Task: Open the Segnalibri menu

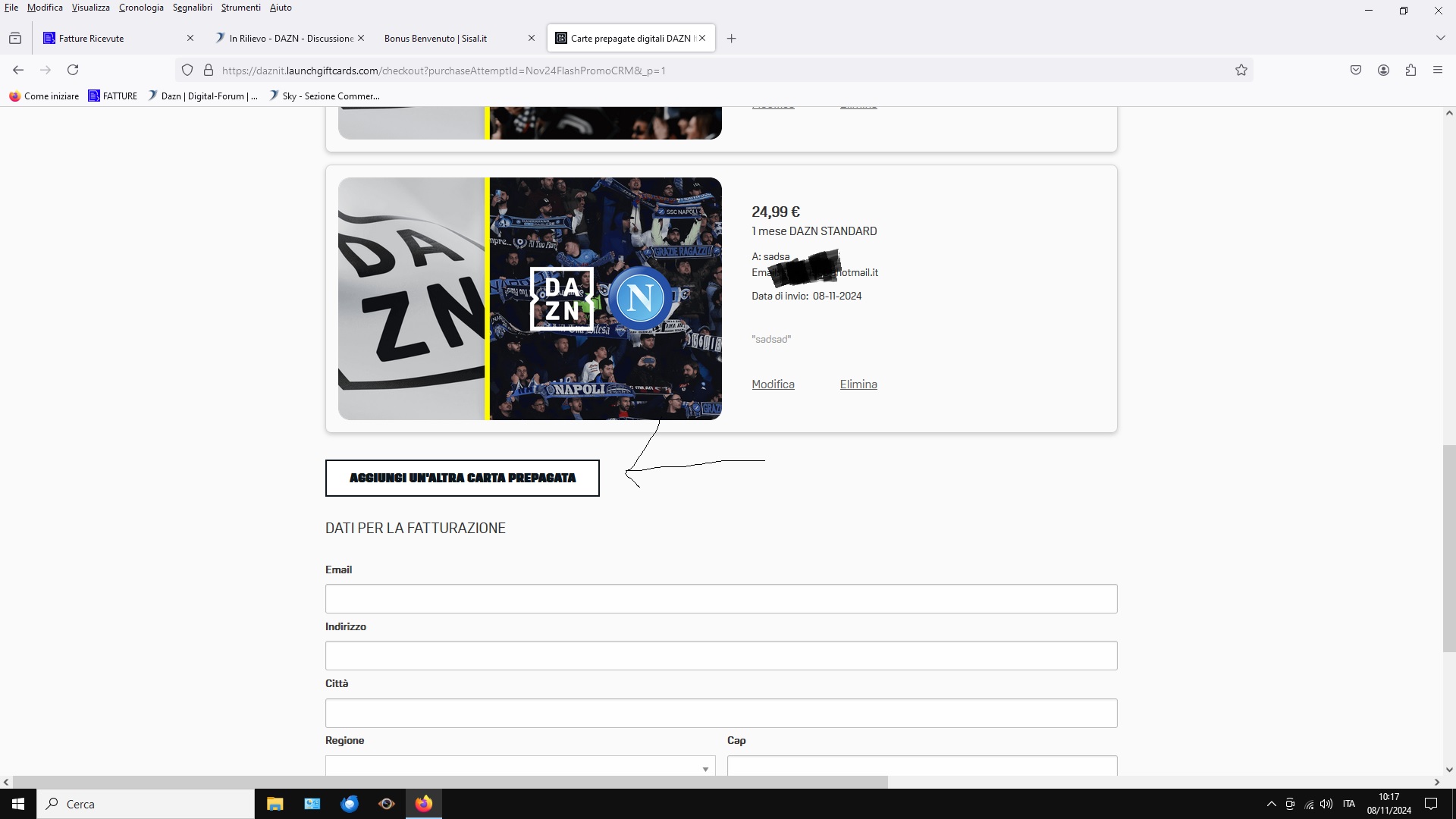Action: pos(192,8)
